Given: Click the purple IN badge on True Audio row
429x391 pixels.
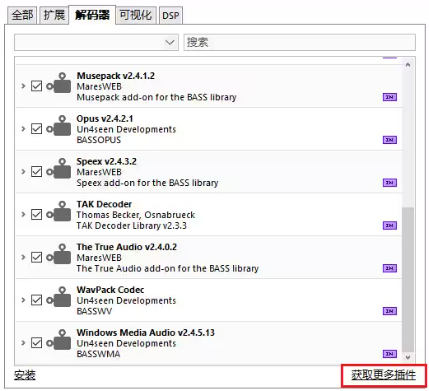Looking at the screenshot, I should point(390,268).
